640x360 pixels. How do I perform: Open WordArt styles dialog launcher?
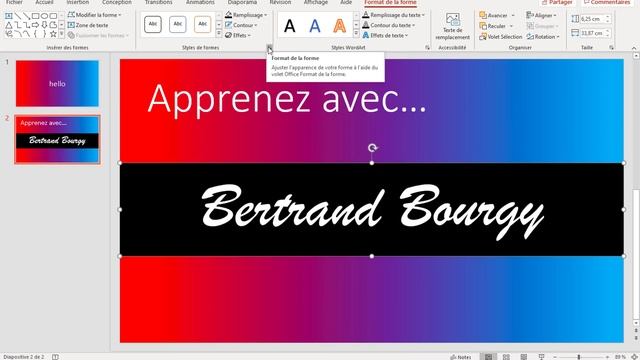pos(427,48)
